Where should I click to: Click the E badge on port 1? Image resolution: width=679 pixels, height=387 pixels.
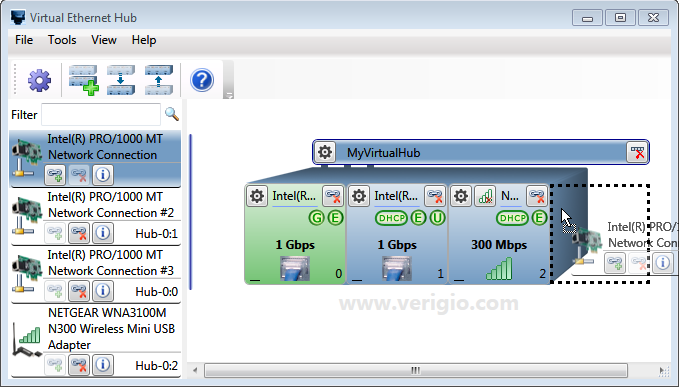click(418, 218)
